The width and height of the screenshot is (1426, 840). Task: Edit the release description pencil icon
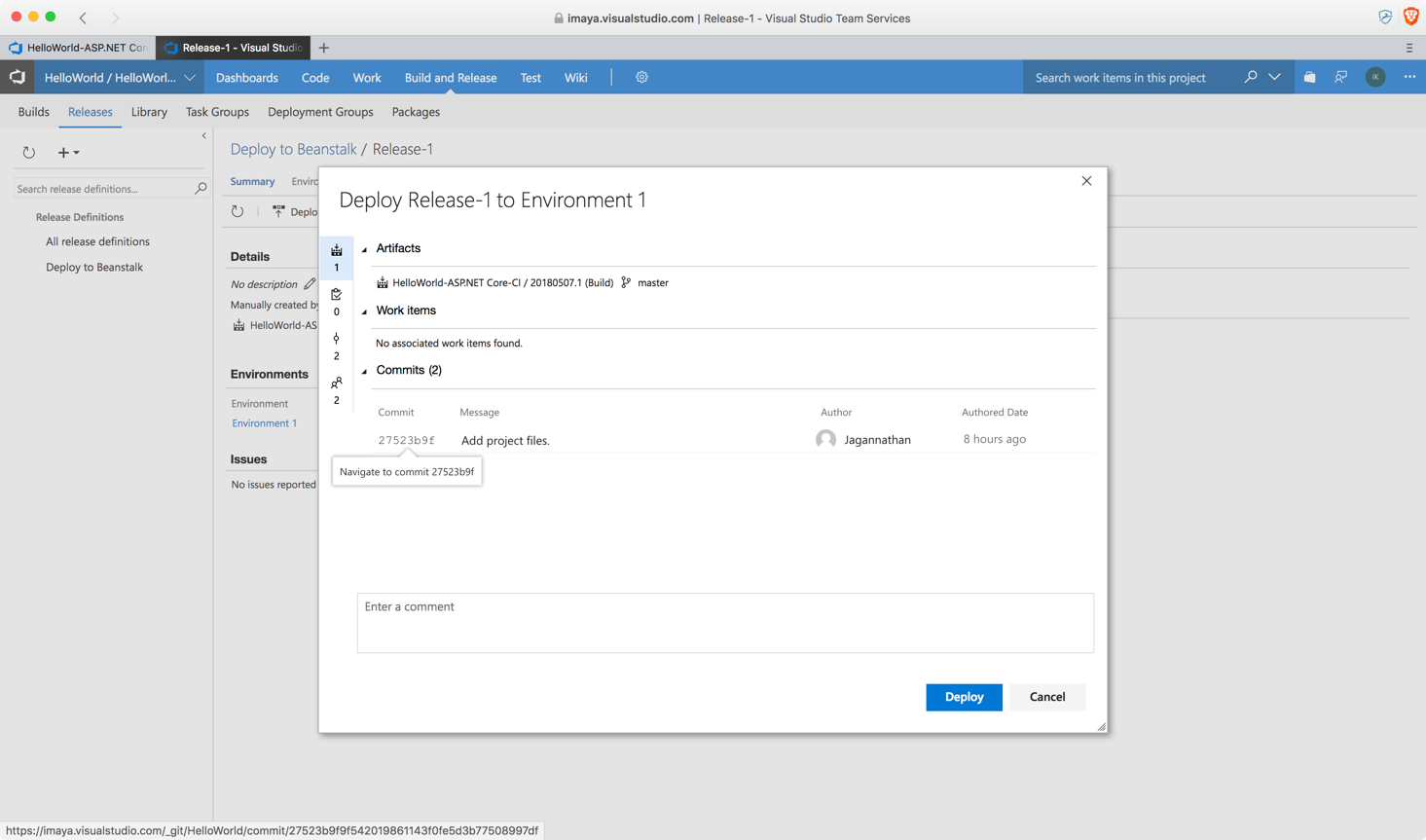click(310, 284)
